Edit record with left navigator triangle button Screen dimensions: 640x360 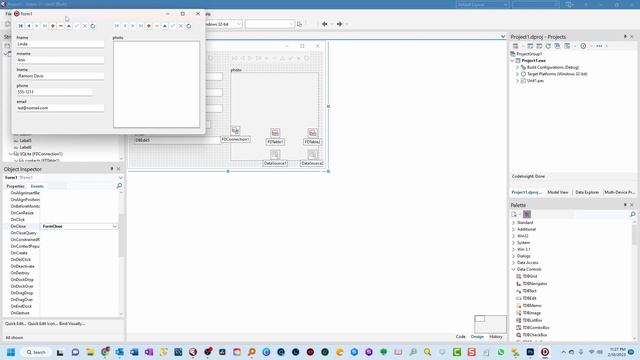pos(69,26)
